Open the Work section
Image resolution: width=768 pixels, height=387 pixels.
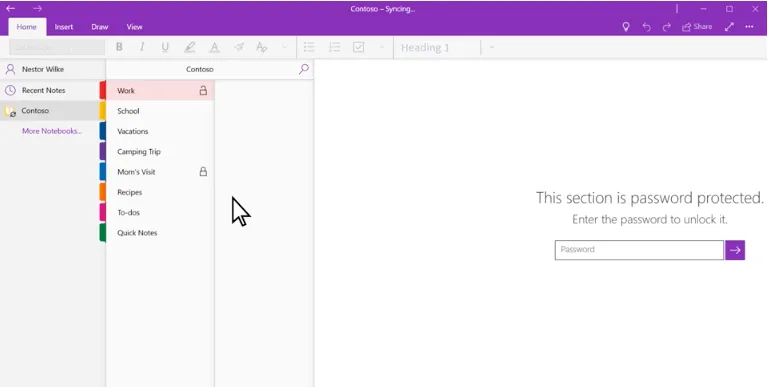pos(160,91)
